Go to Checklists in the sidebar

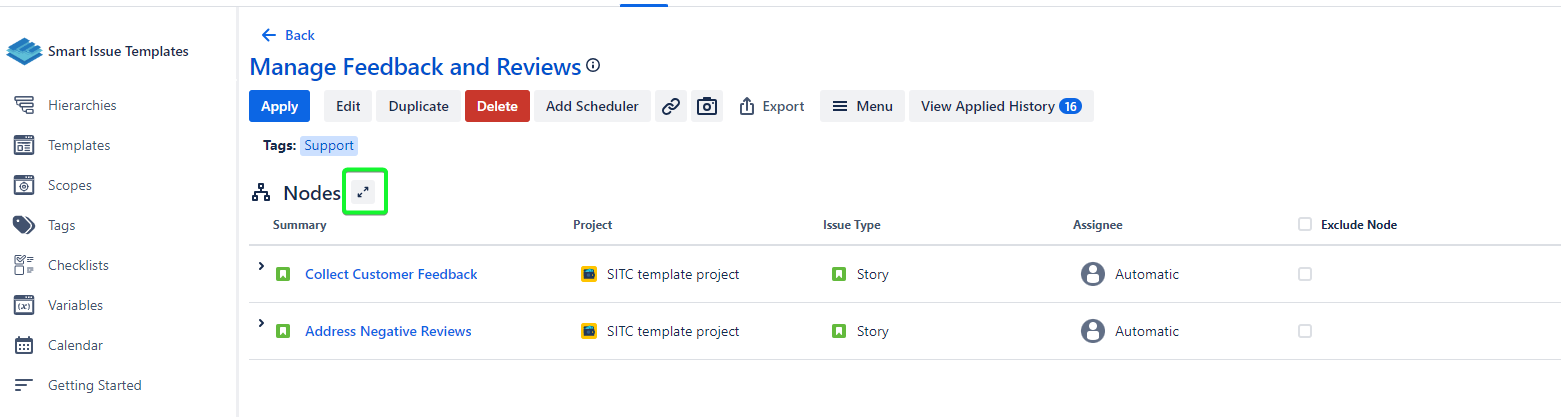click(78, 265)
